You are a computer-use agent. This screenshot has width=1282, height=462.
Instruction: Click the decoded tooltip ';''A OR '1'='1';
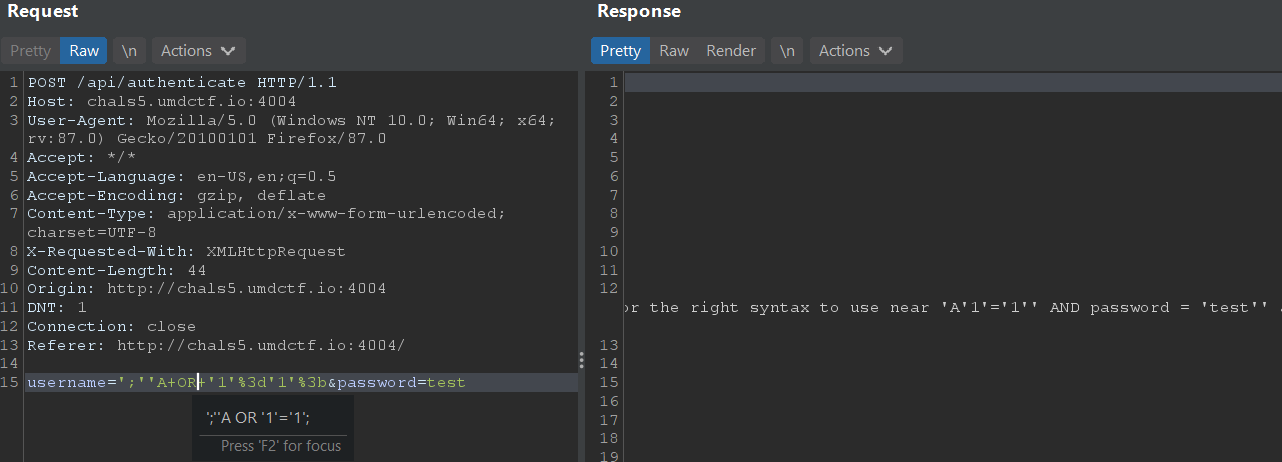click(x=257, y=417)
